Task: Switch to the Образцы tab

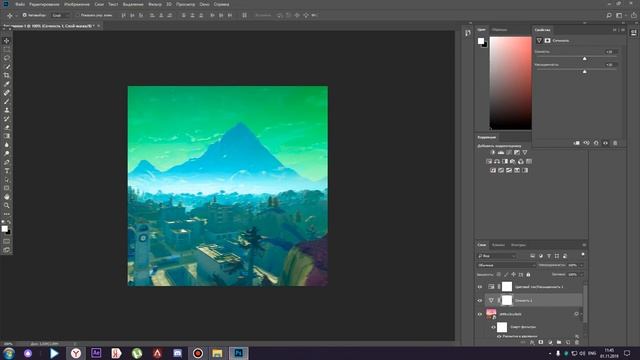Action: coord(499,30)
